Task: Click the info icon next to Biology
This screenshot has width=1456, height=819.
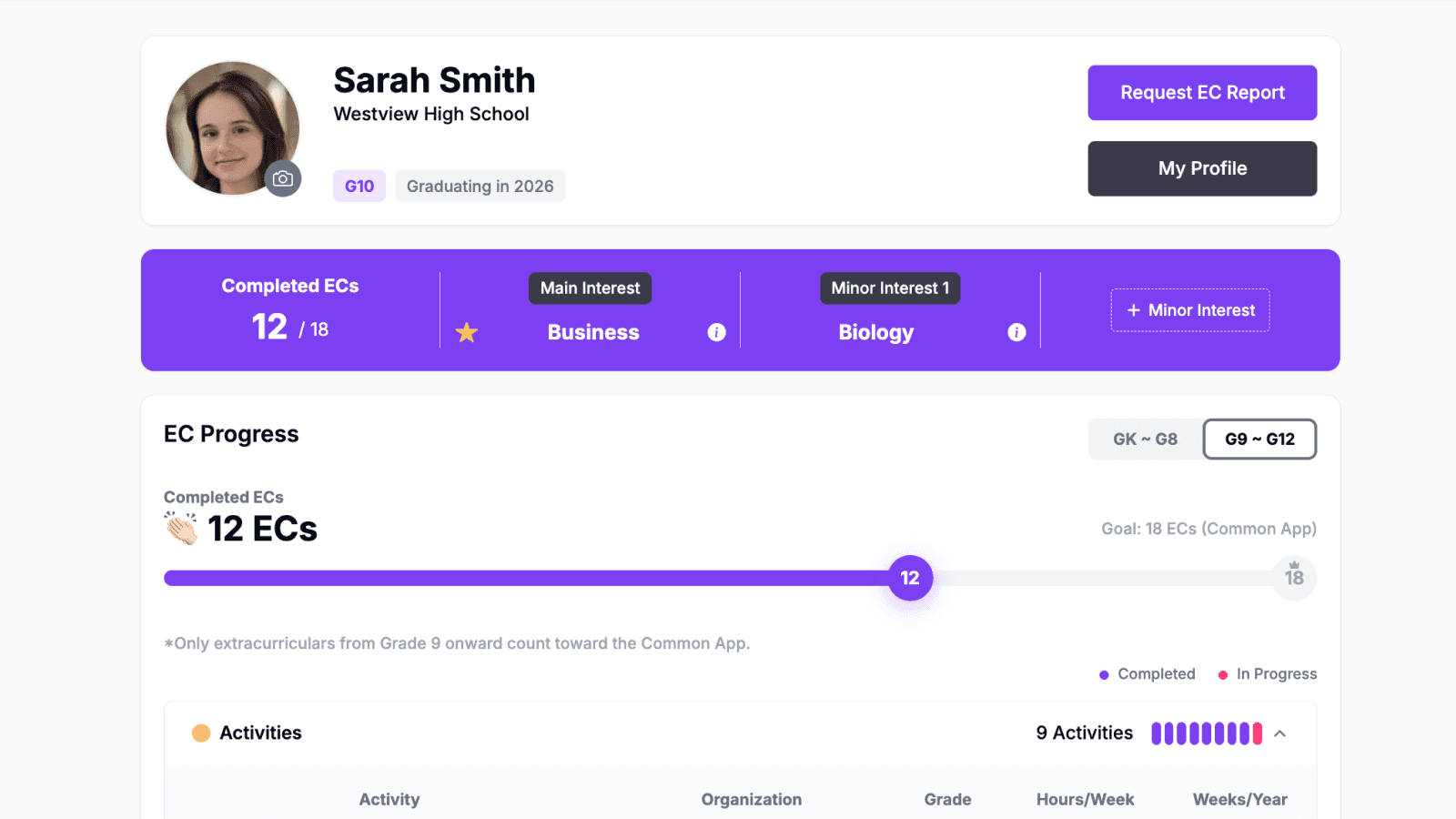Action: point(1016,332)
